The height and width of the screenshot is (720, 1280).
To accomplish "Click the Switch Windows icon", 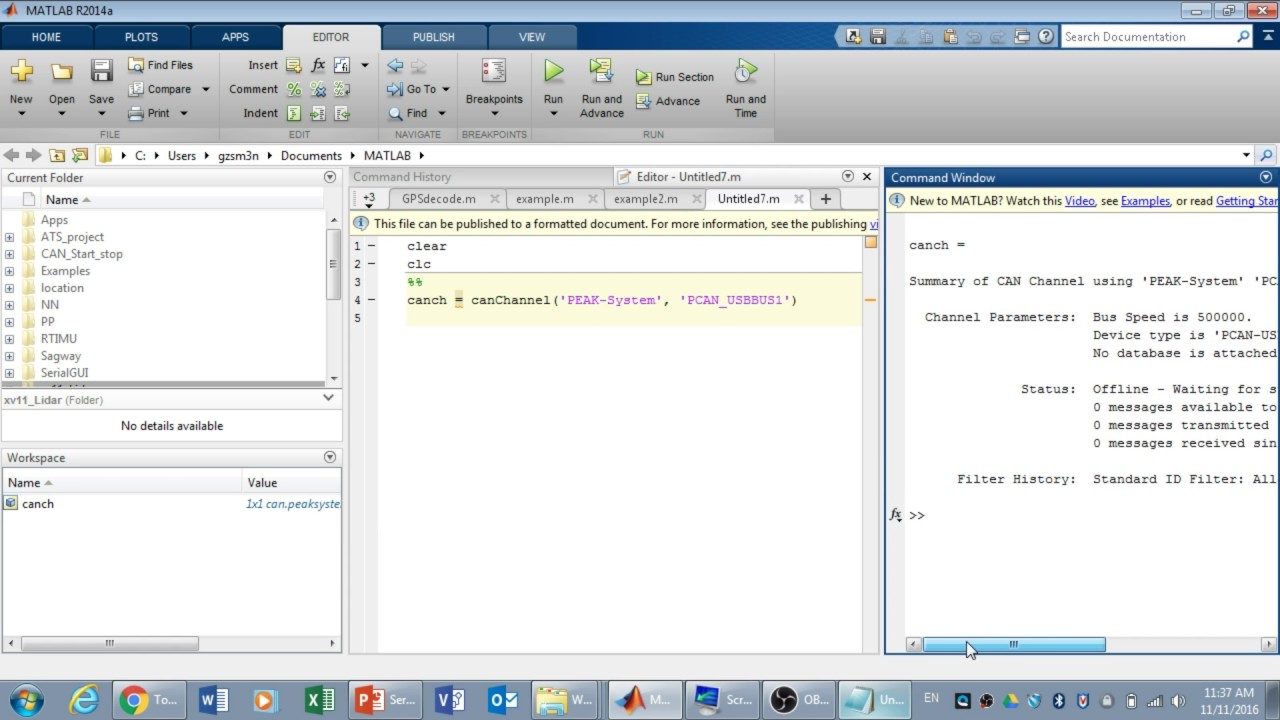I will coord(1021,36).
